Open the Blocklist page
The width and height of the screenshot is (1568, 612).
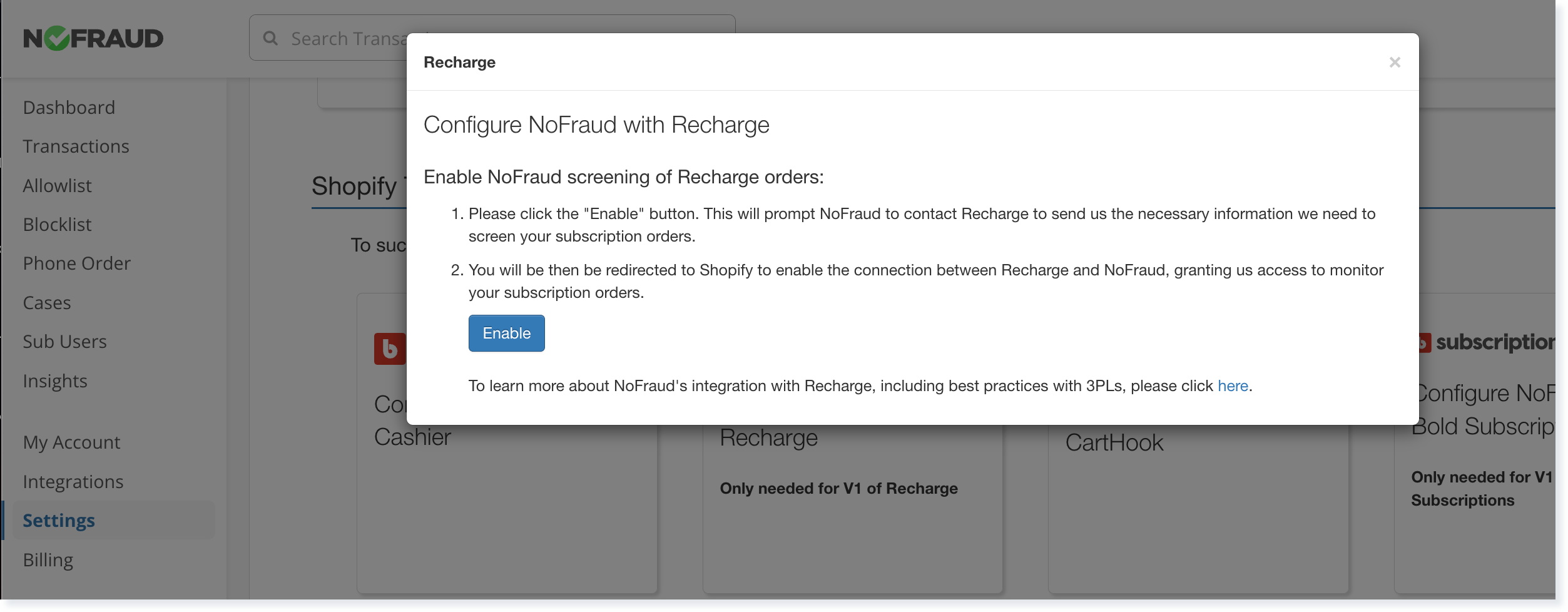57,224
